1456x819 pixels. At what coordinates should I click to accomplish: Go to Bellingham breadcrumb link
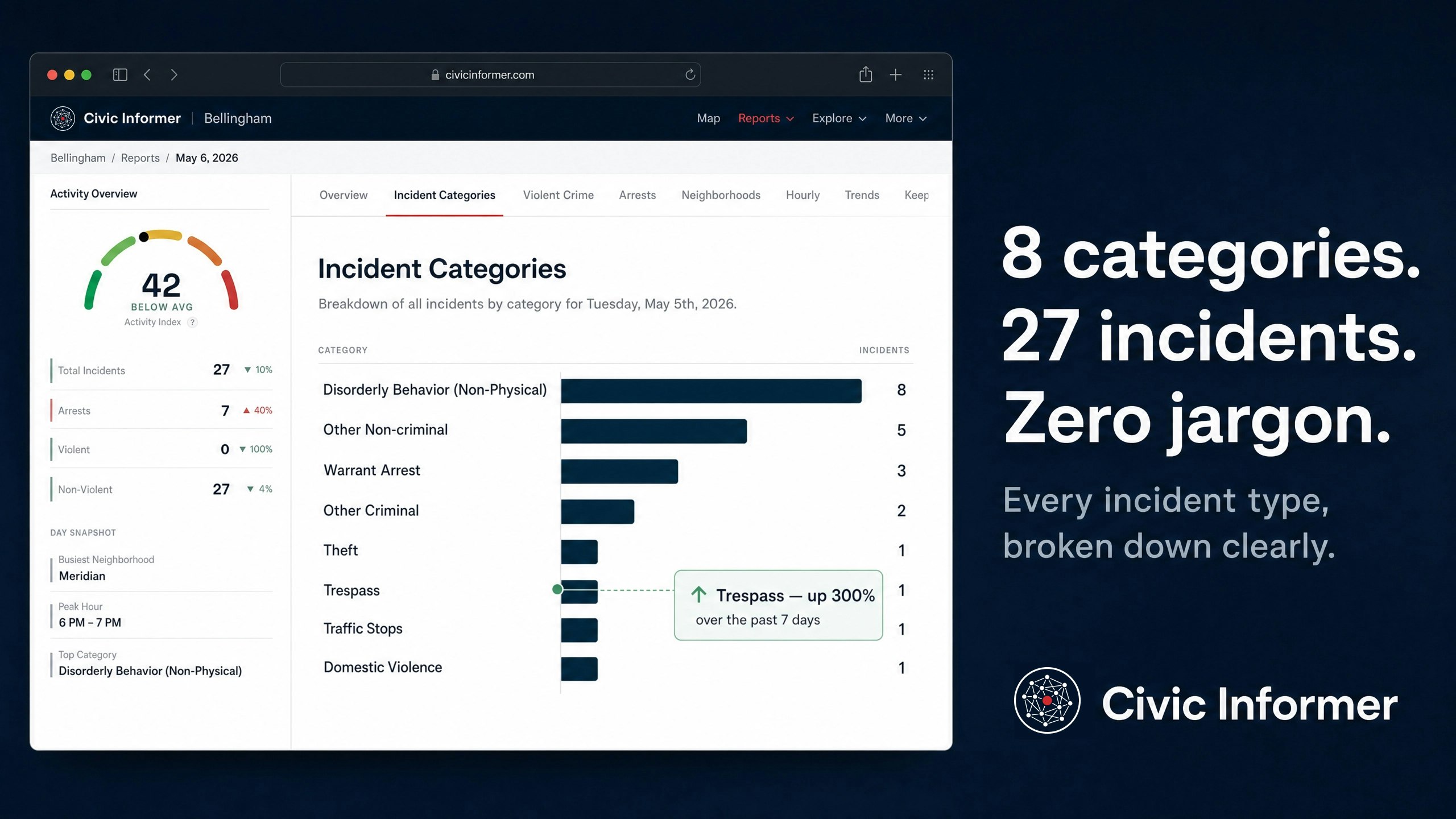78,158
